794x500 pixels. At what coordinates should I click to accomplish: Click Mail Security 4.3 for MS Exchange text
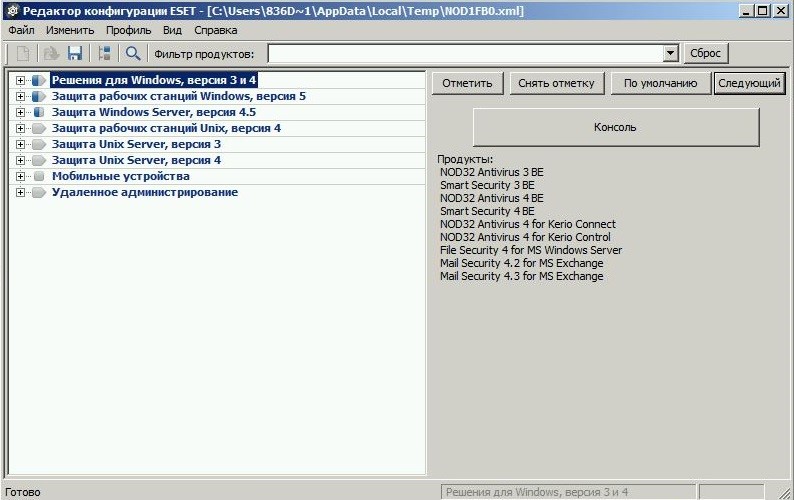click(522, 277)
